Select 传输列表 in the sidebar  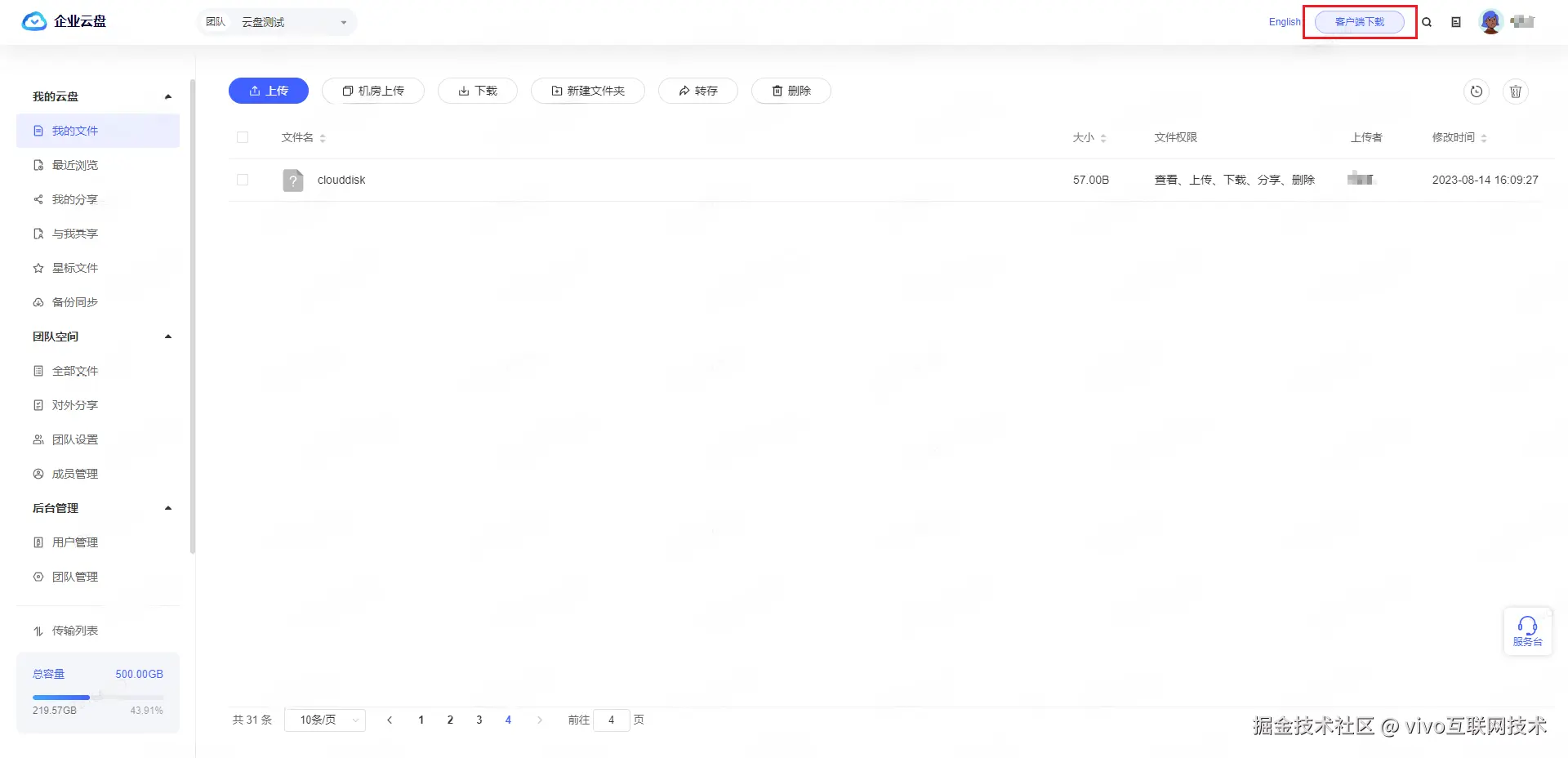73,630
